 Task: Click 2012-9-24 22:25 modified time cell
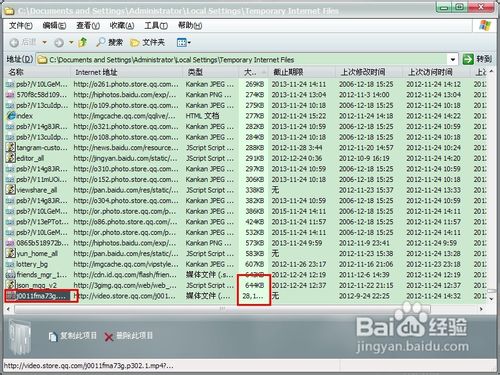coord(364,296)
